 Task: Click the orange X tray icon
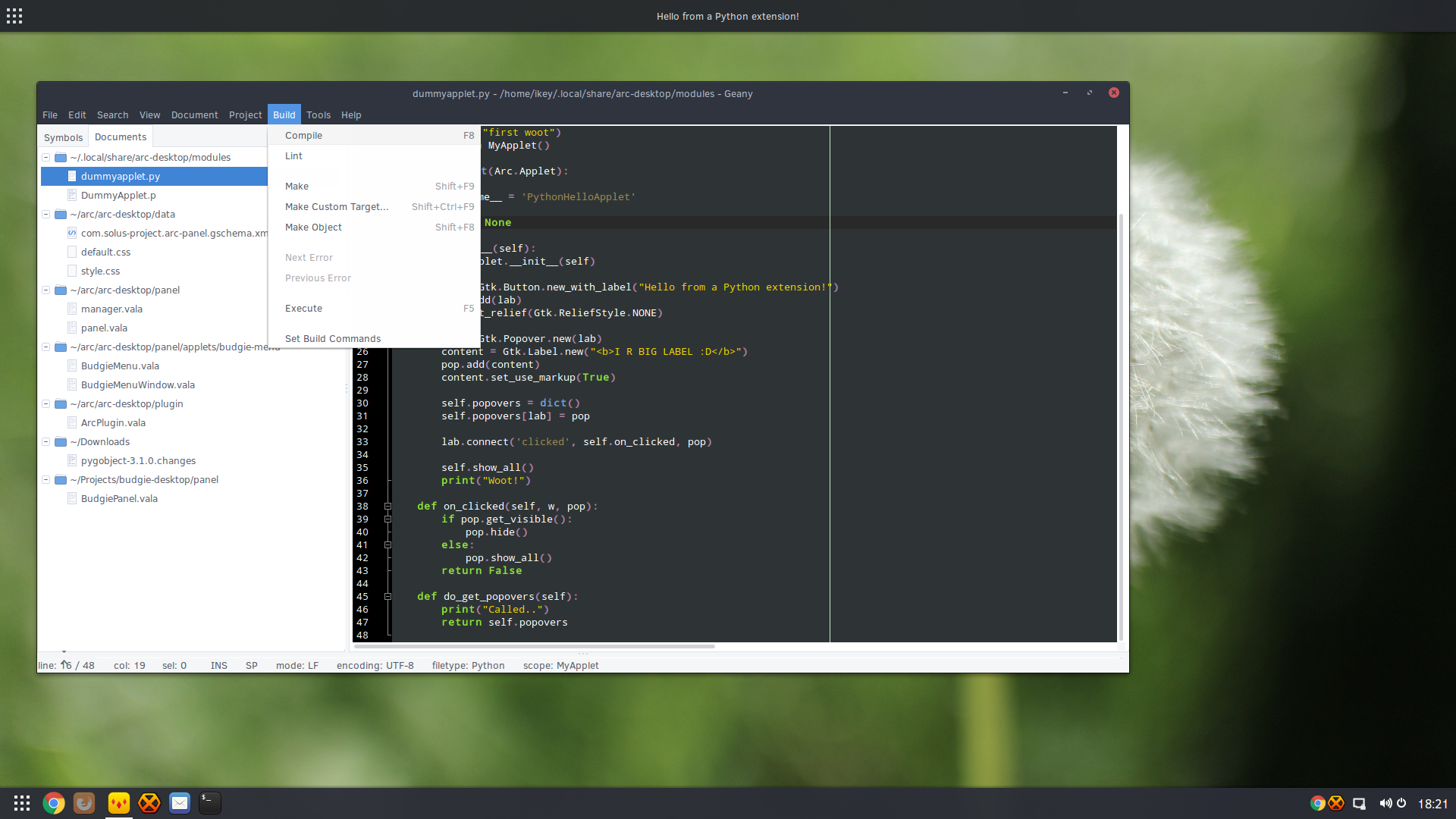[x=1336, y=803]
